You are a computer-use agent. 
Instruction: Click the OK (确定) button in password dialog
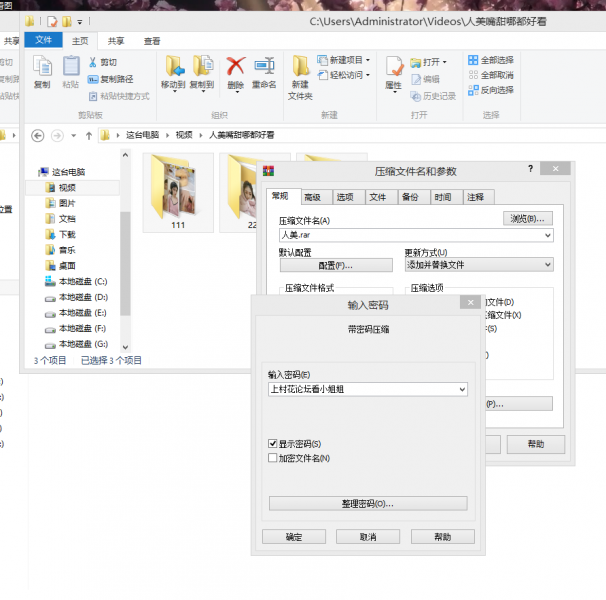(293, 537)
